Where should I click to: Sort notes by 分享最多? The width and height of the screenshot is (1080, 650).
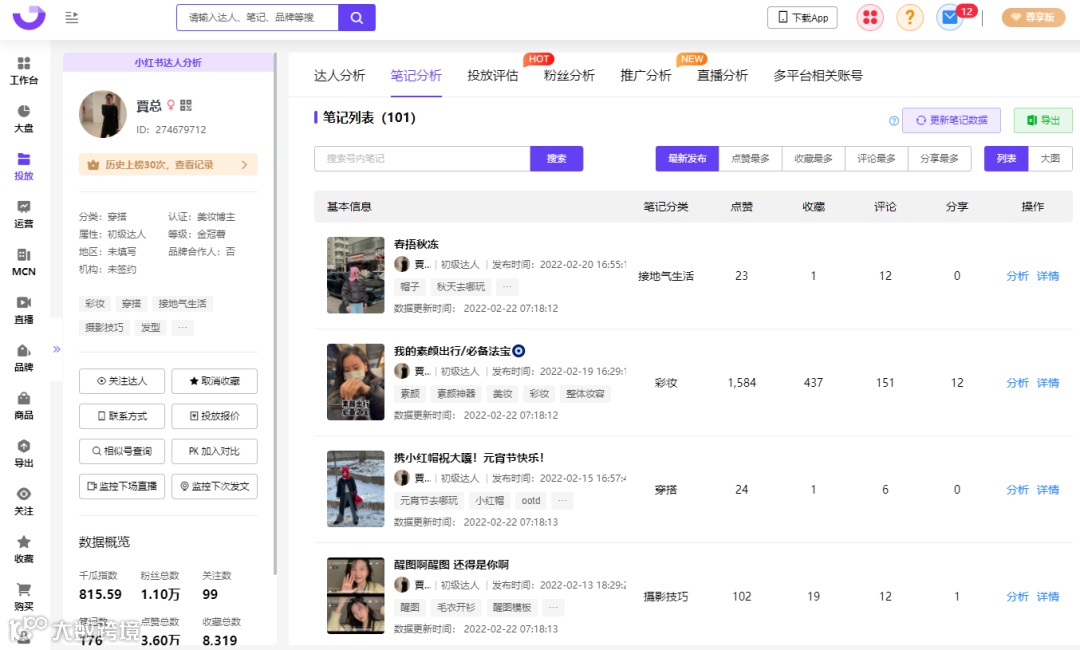(939, 158)
